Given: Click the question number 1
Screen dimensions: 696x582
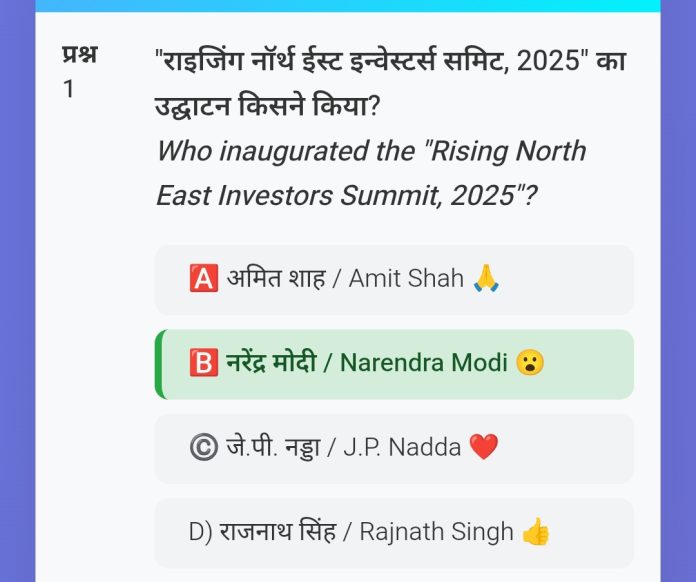Looking at the screenshot, I should (x=68, y=89).
